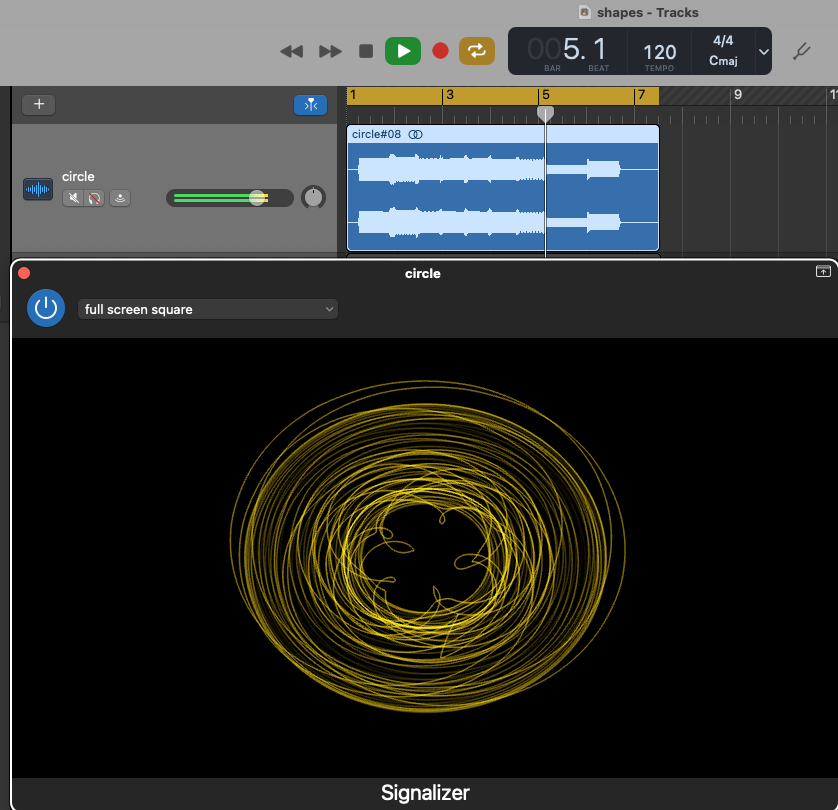Click bar 9 in the timeline ruler
The height and width of the screenshot is (810, 838).
click(x=738, y=95)
